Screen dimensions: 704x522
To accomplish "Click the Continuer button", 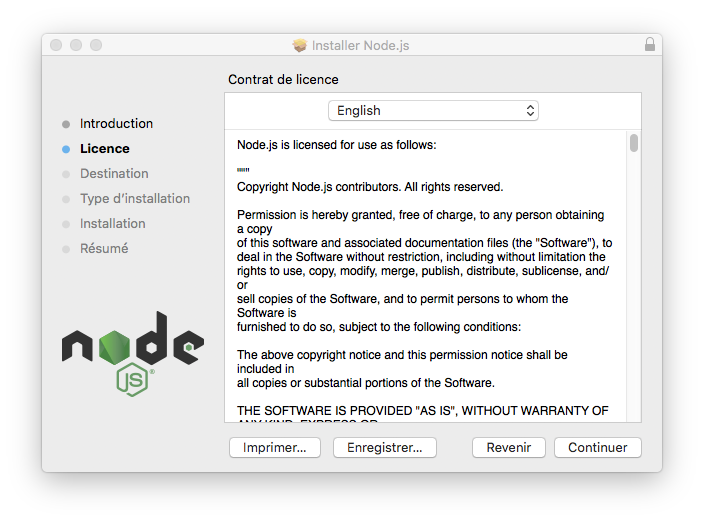I will [598, 447].
